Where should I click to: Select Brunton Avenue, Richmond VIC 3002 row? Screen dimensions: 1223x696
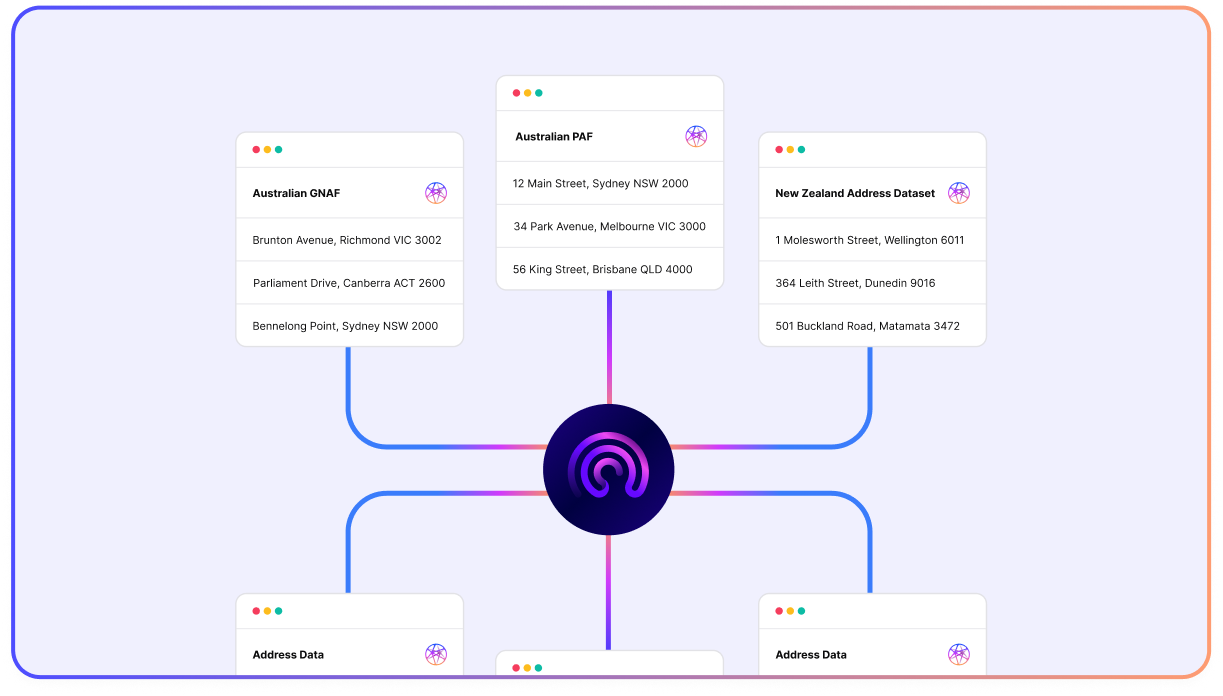[350, 240]
